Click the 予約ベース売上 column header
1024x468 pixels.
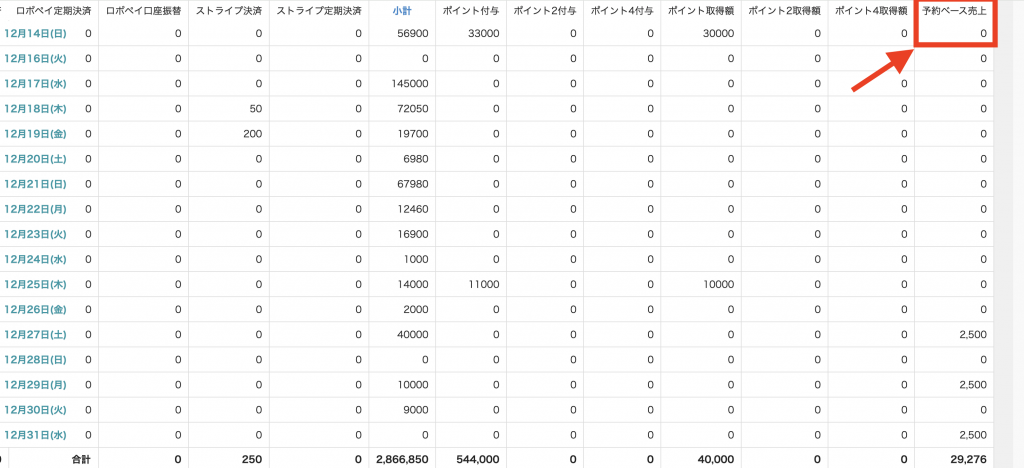(x=955, y=10)
